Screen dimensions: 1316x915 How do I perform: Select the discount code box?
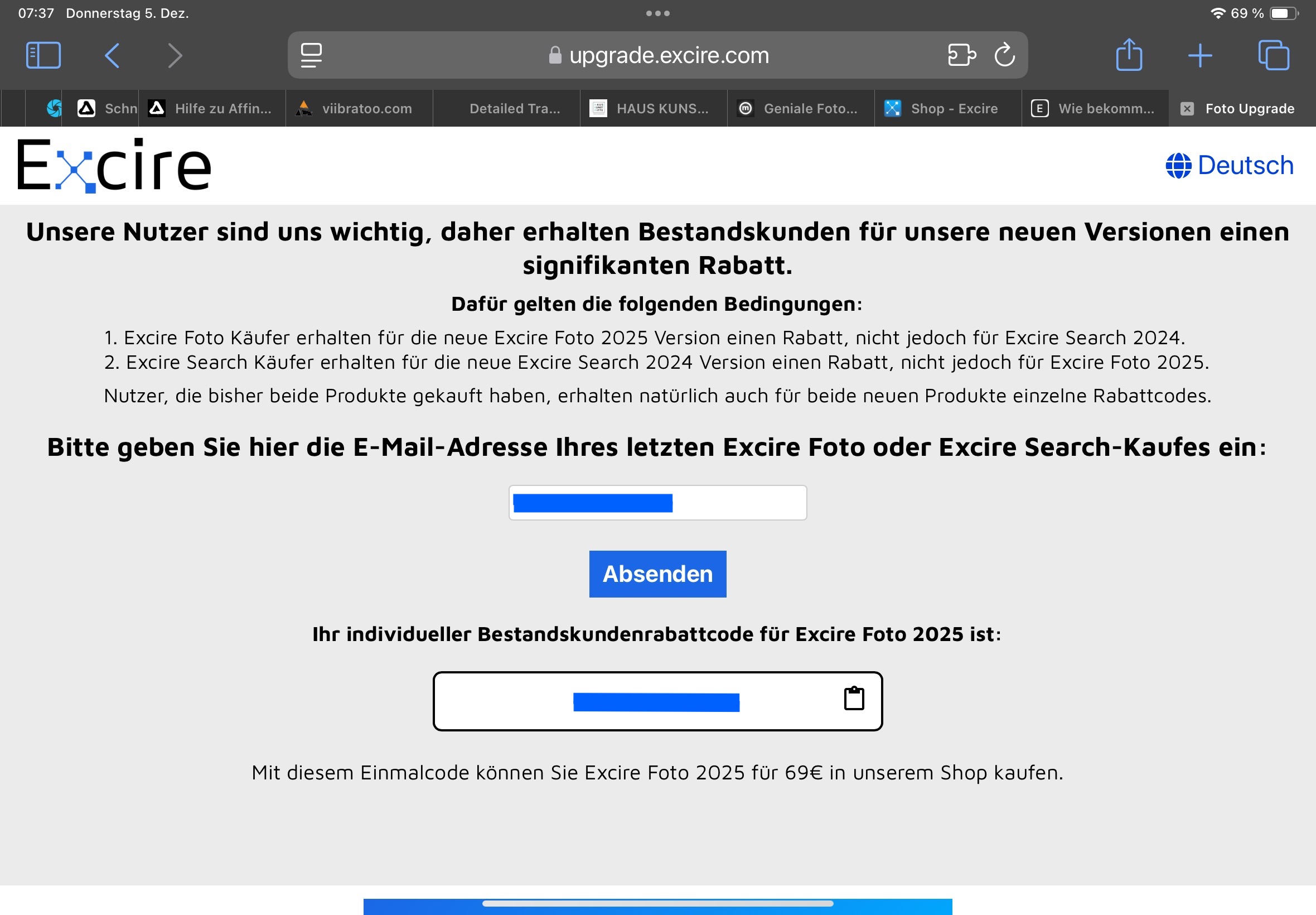[x=657, y=701]
